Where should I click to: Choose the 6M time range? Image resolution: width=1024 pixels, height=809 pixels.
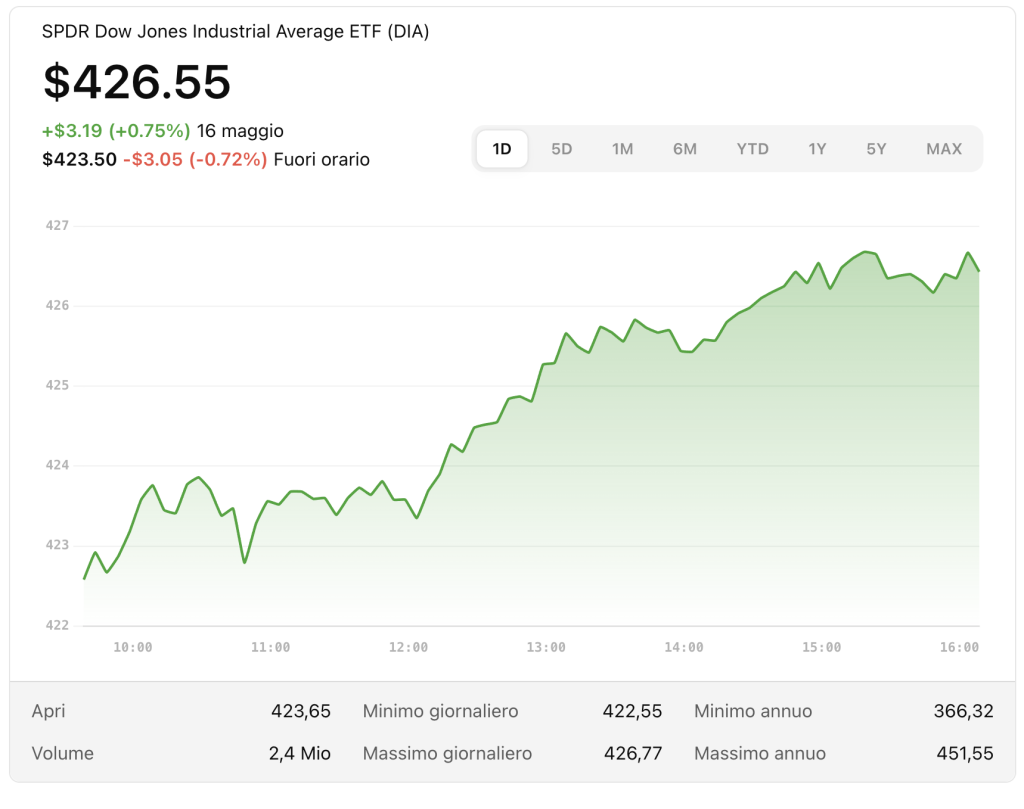(x=684, y=149)
